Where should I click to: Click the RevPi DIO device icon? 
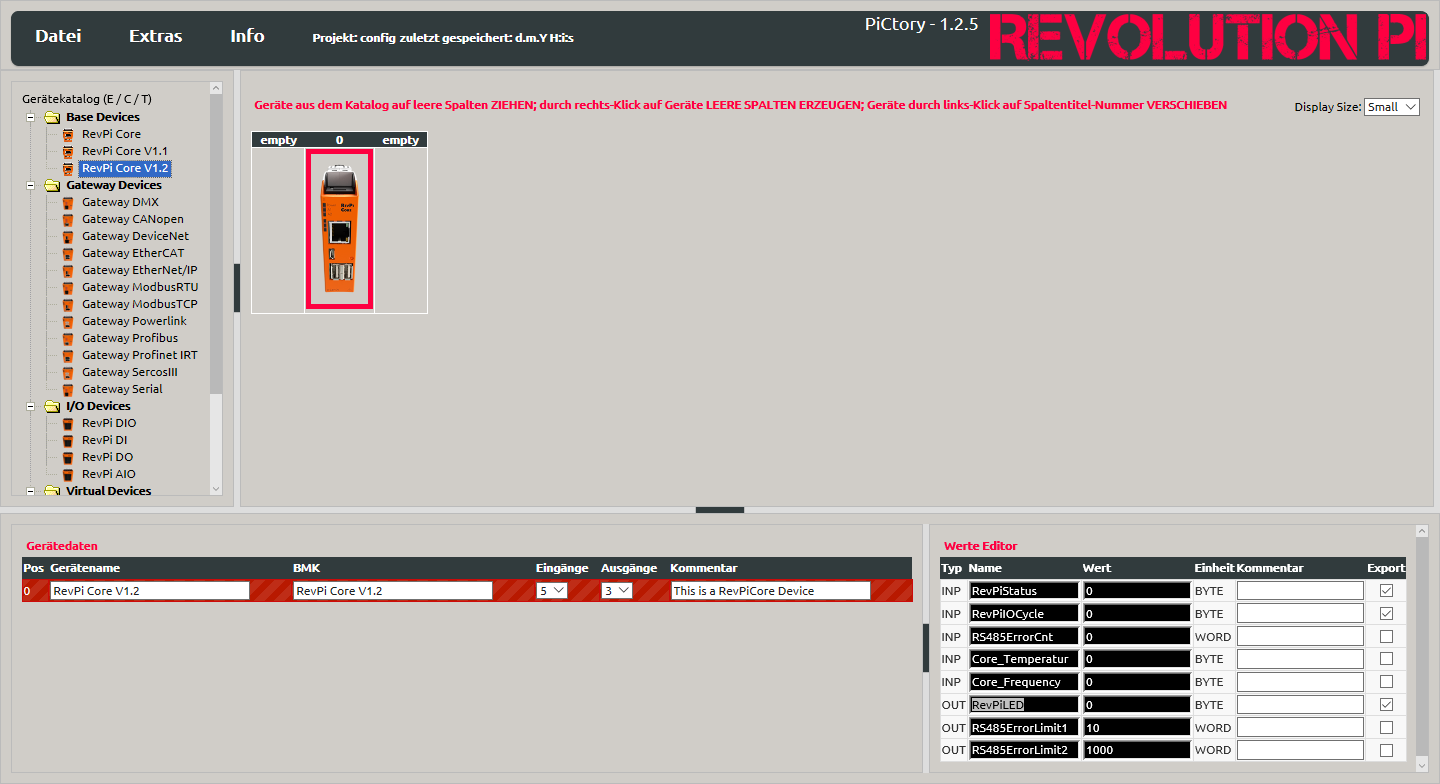68,423
